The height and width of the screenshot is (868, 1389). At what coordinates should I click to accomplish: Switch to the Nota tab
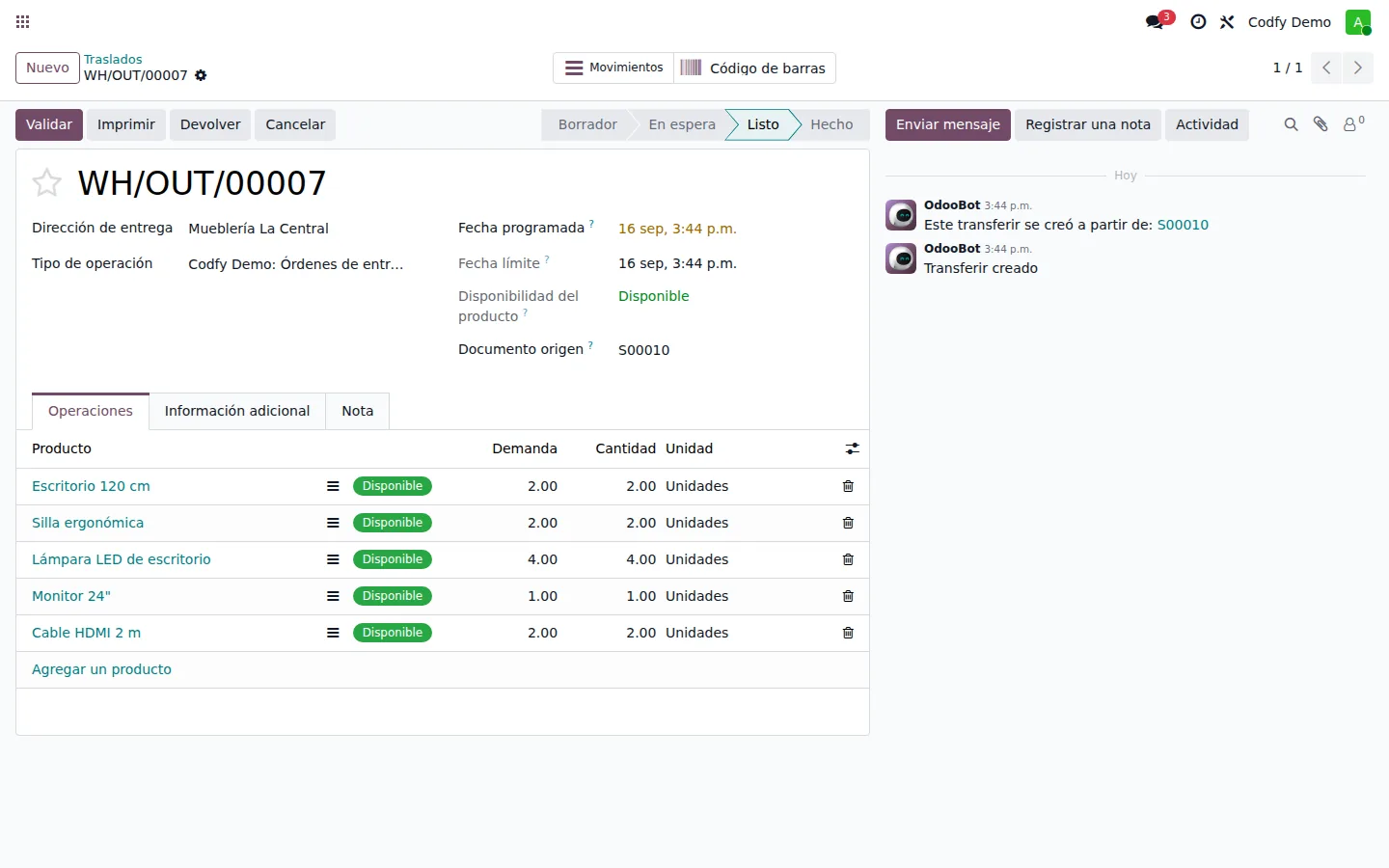[358, 411]
